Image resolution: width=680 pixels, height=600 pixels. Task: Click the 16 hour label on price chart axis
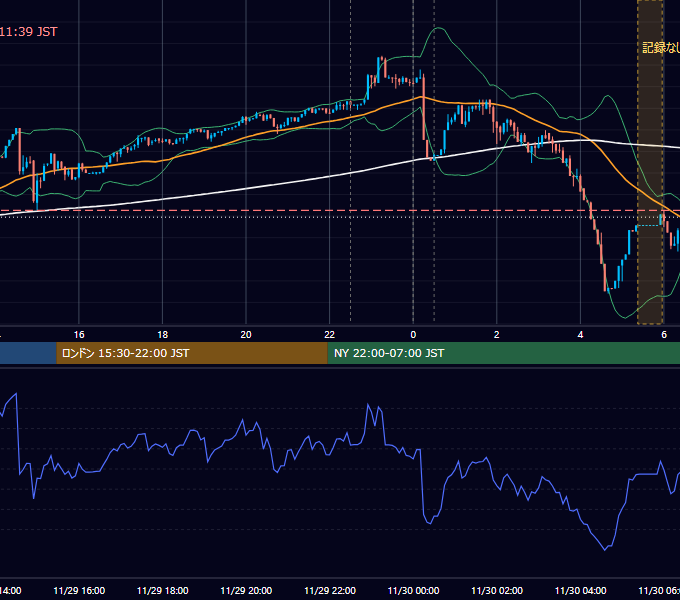[x=79, y=335]
